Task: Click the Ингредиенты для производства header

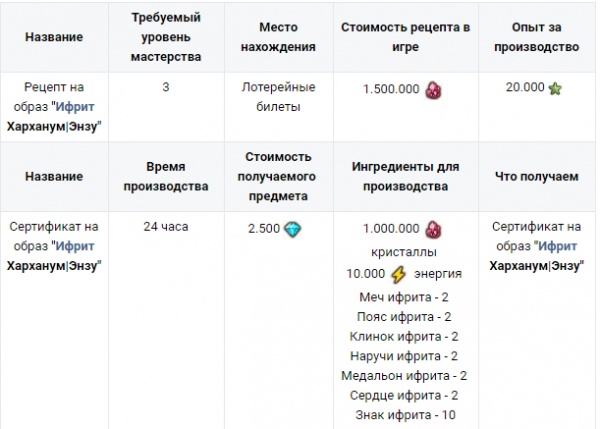Action: pyautogui.click(x=406, y=176)
